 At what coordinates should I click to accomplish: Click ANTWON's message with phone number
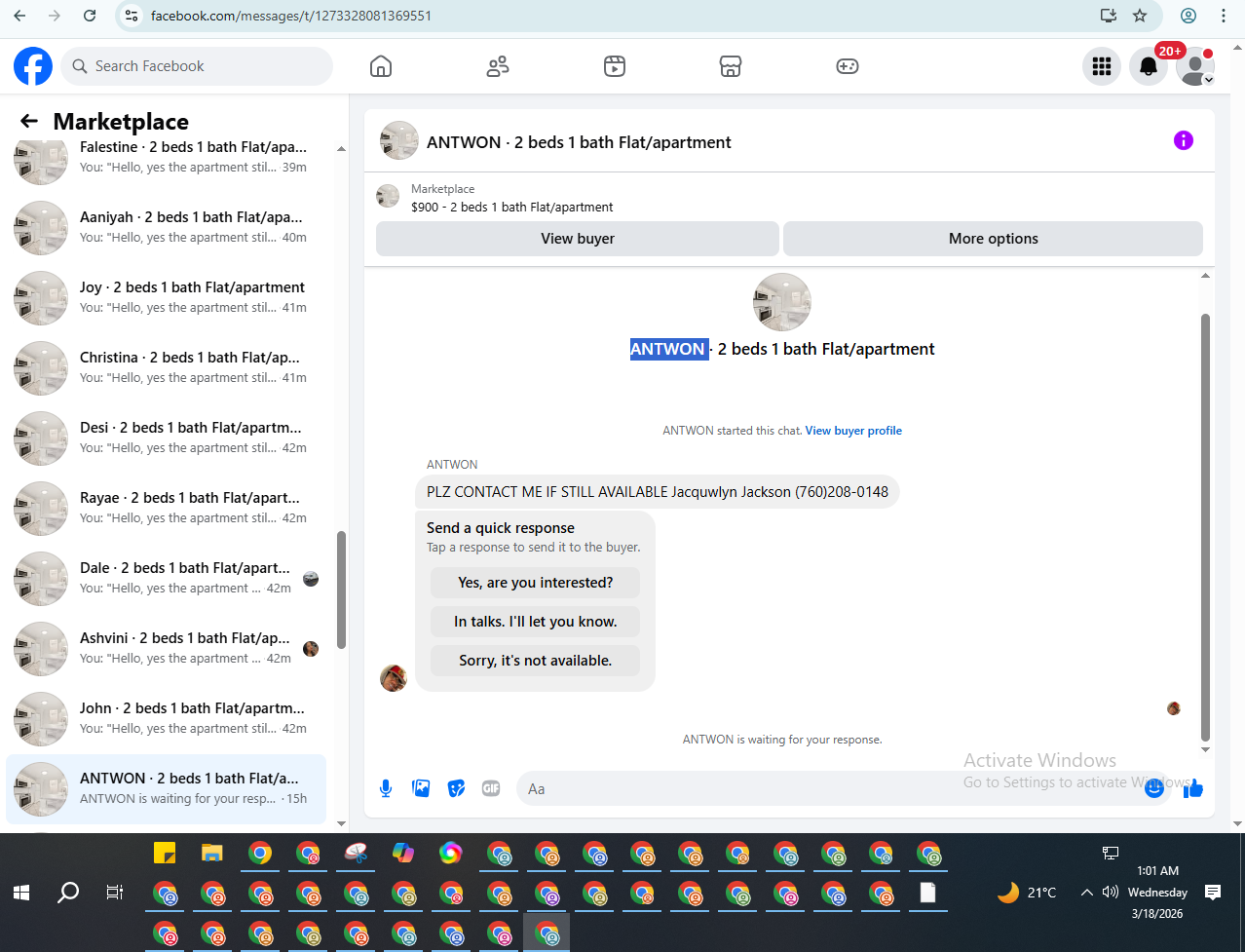[x=657, y=492]
